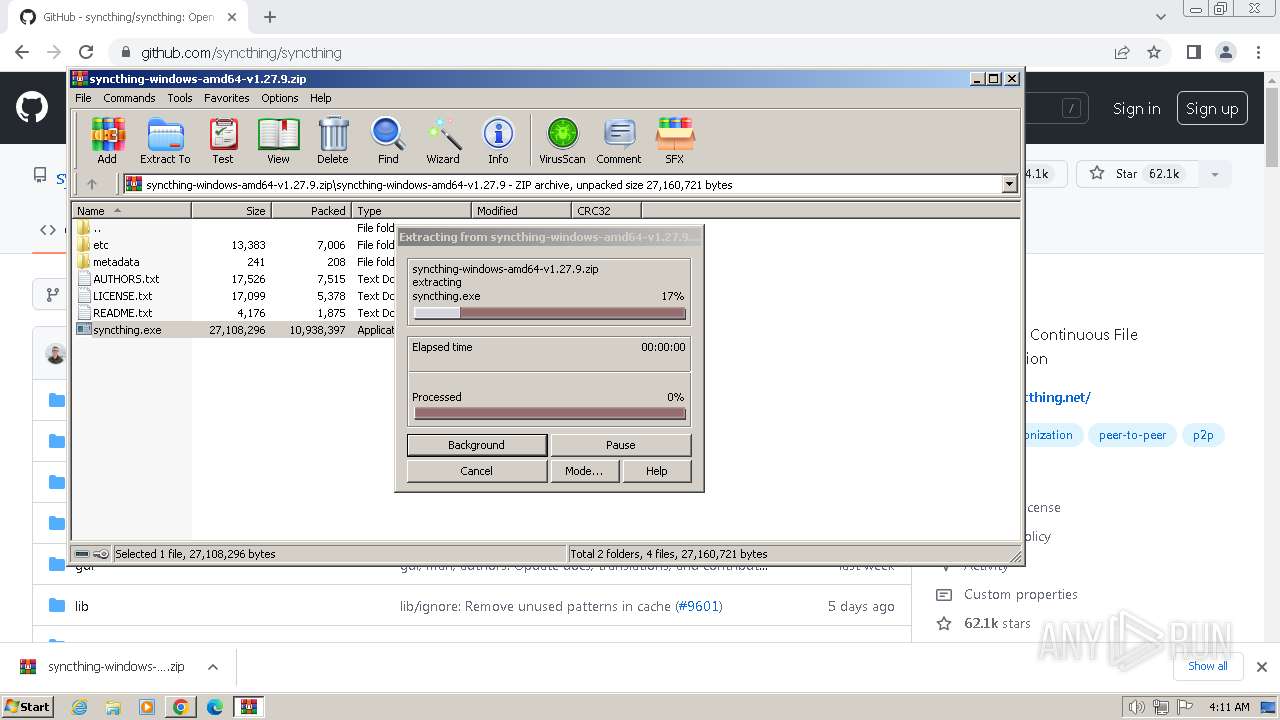Open Microsoft Edge from taskbar
Viewport: 1280px width, 720px height.
[x=215, y=707]
